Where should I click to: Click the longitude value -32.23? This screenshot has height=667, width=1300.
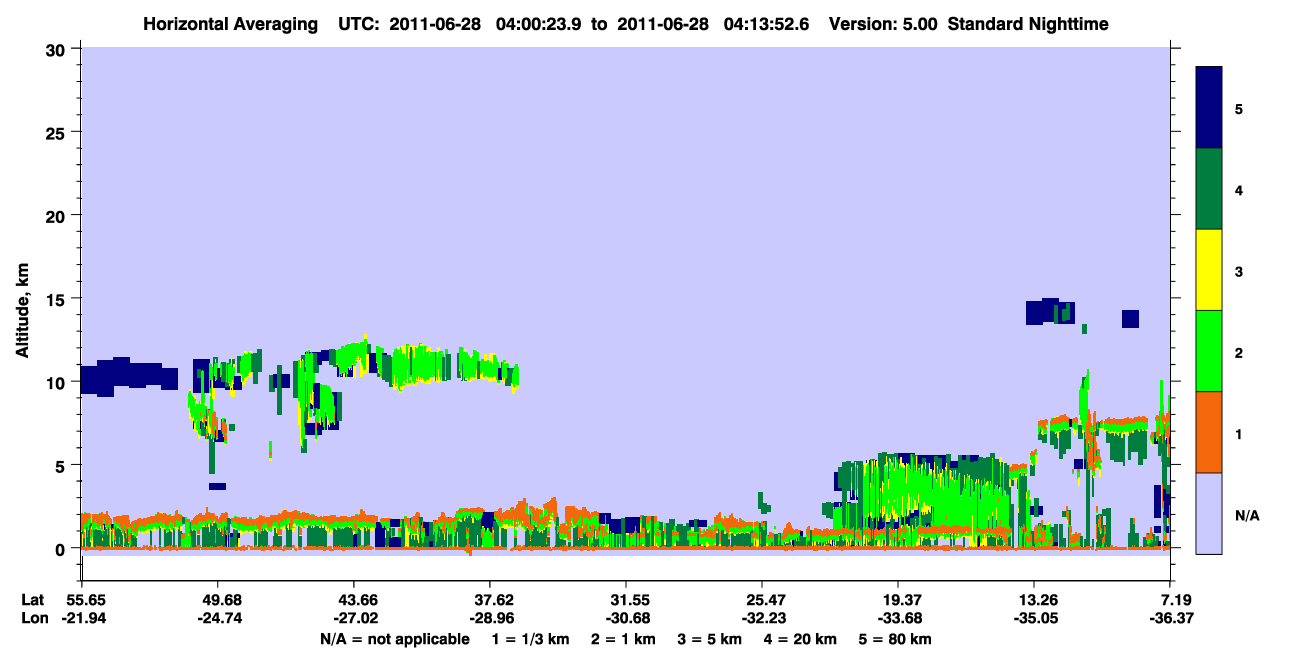click(x=762, y=619)
